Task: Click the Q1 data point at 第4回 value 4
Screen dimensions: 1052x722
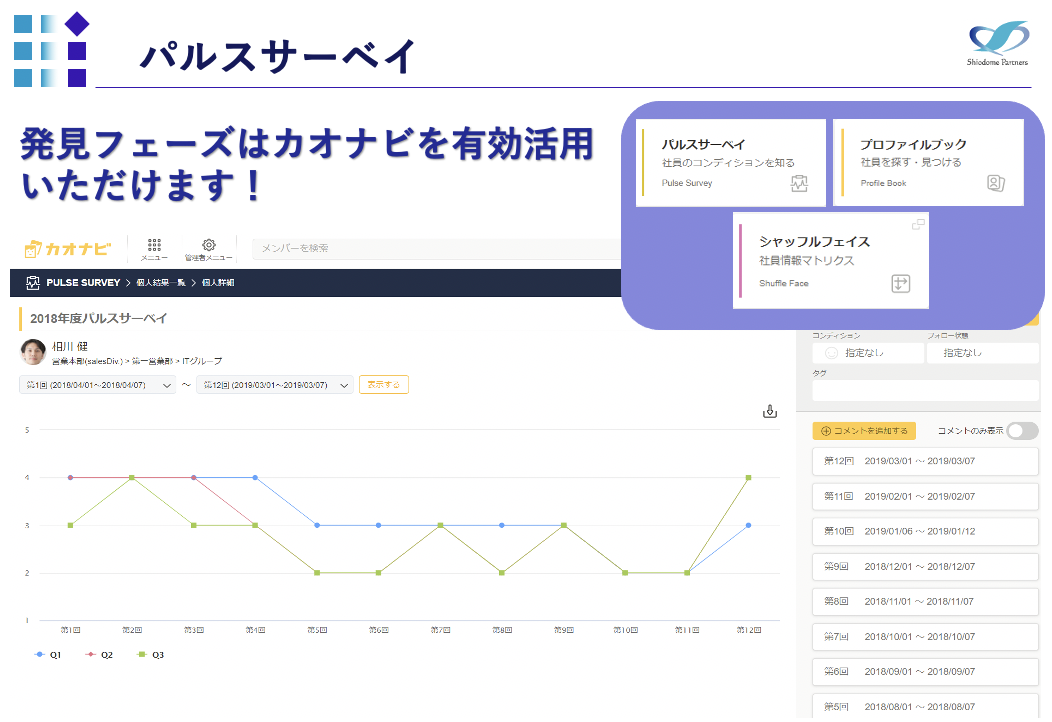Action: [x=255, y=478]
